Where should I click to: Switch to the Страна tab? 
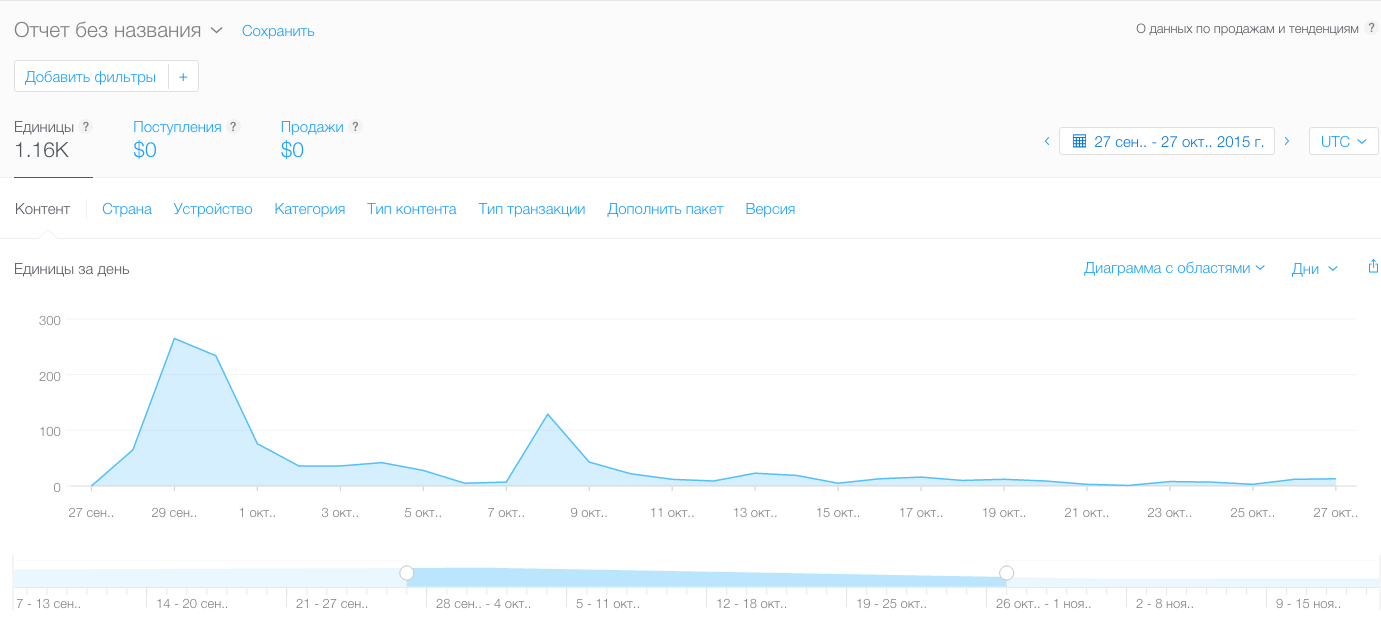point(127,209)
